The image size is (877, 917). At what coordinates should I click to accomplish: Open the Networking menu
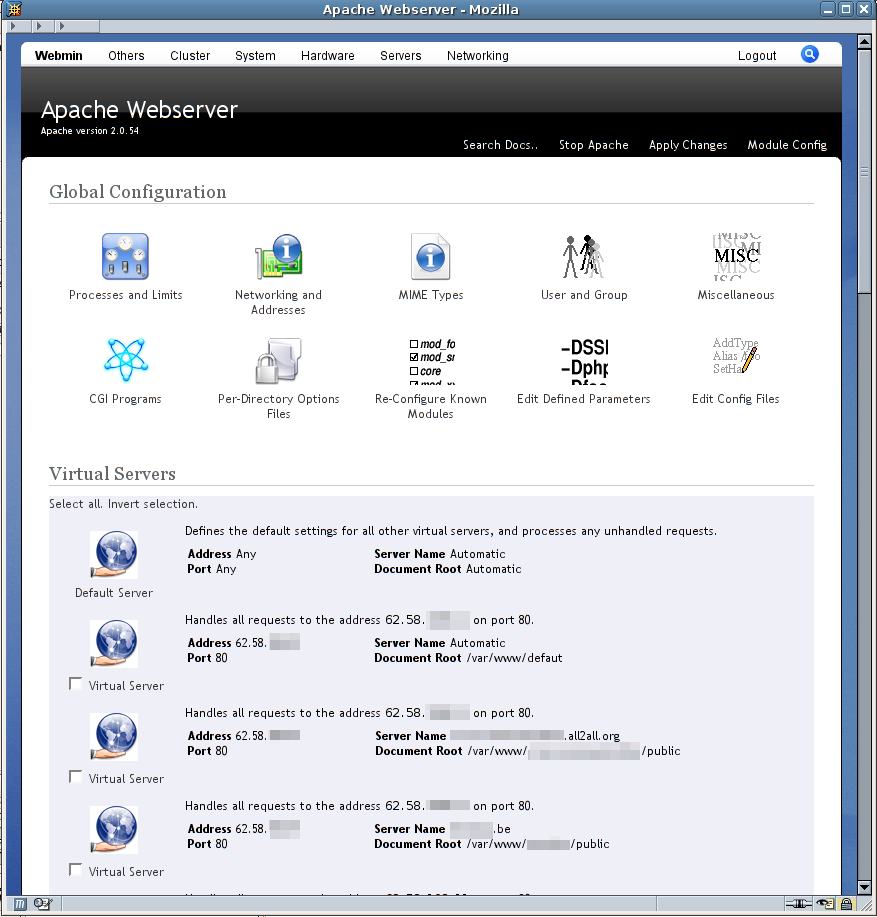(x=477, y=56)
